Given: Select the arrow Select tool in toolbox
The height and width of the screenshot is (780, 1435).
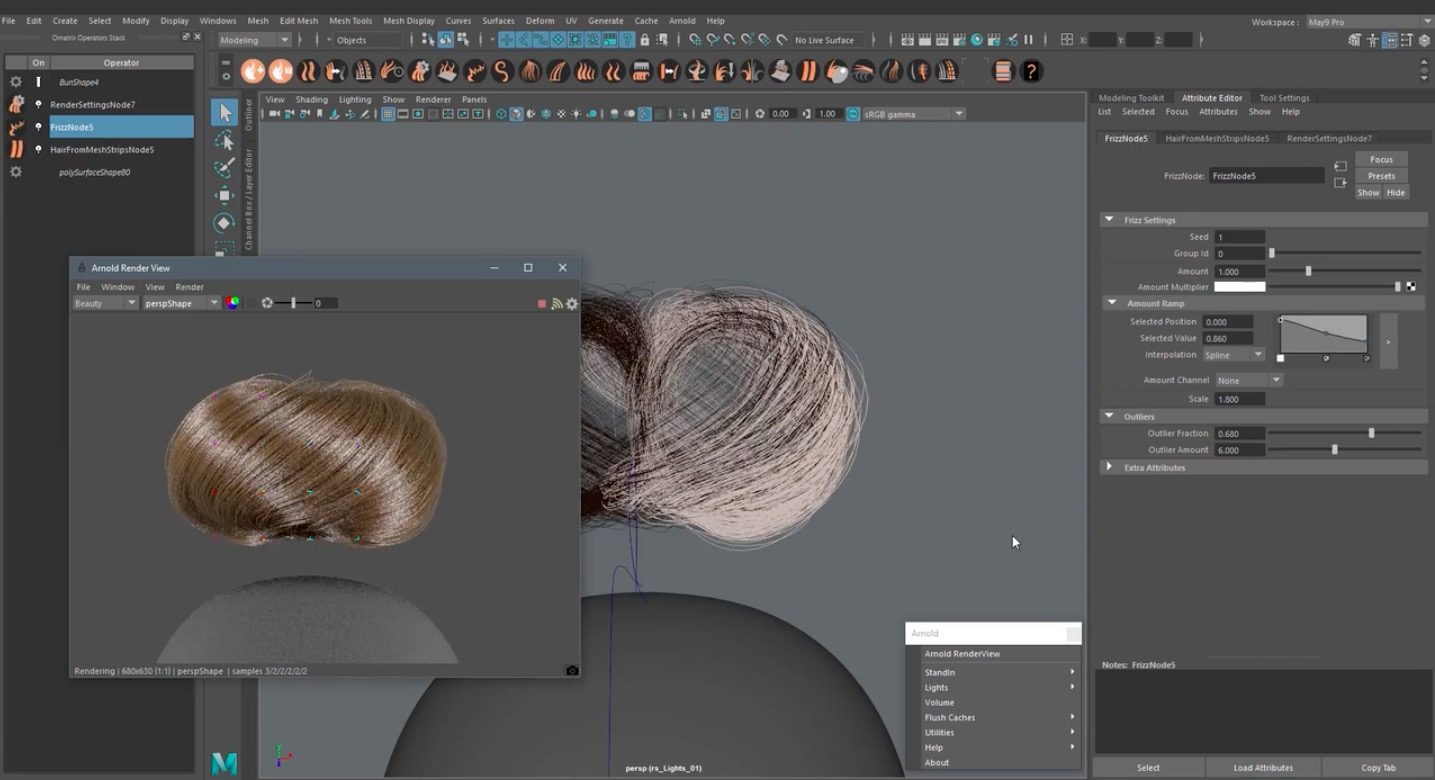Looking at the screenshot, I should point(224,113).
